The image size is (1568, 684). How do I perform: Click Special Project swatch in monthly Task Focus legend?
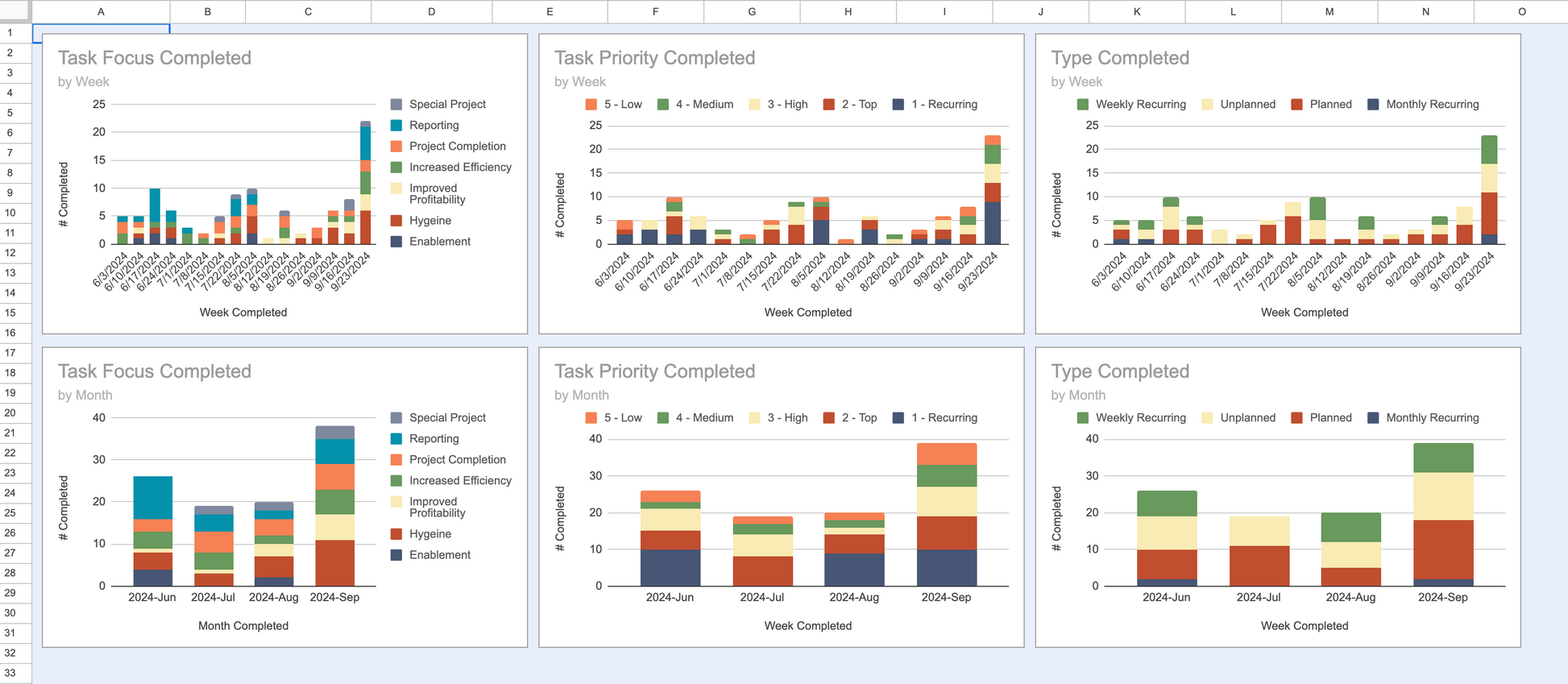tap(396, 418)
